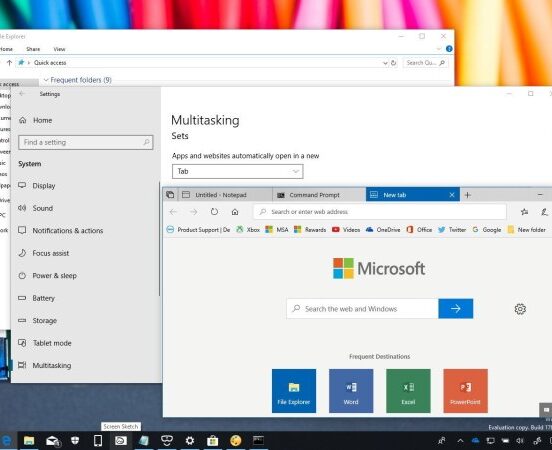The height and width of the screenshot is (450, 552).
Task: Add a new tab with plus button
Action: pos(468,195)
